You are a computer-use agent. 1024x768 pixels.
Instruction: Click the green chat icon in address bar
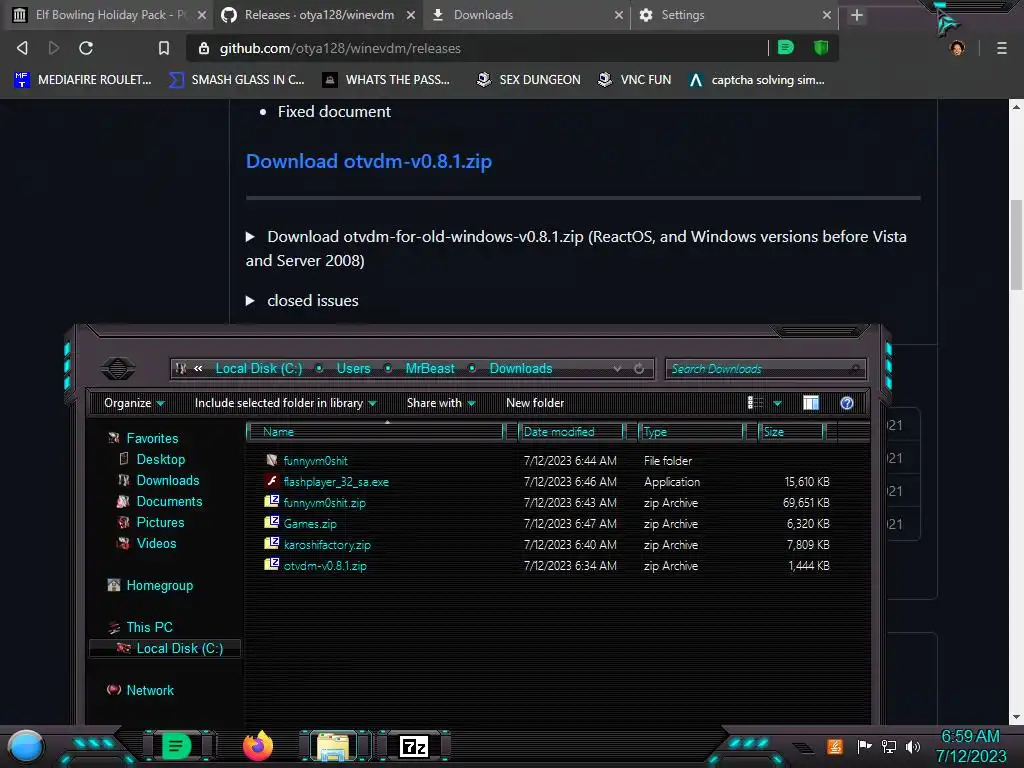(x=786, y=47)
